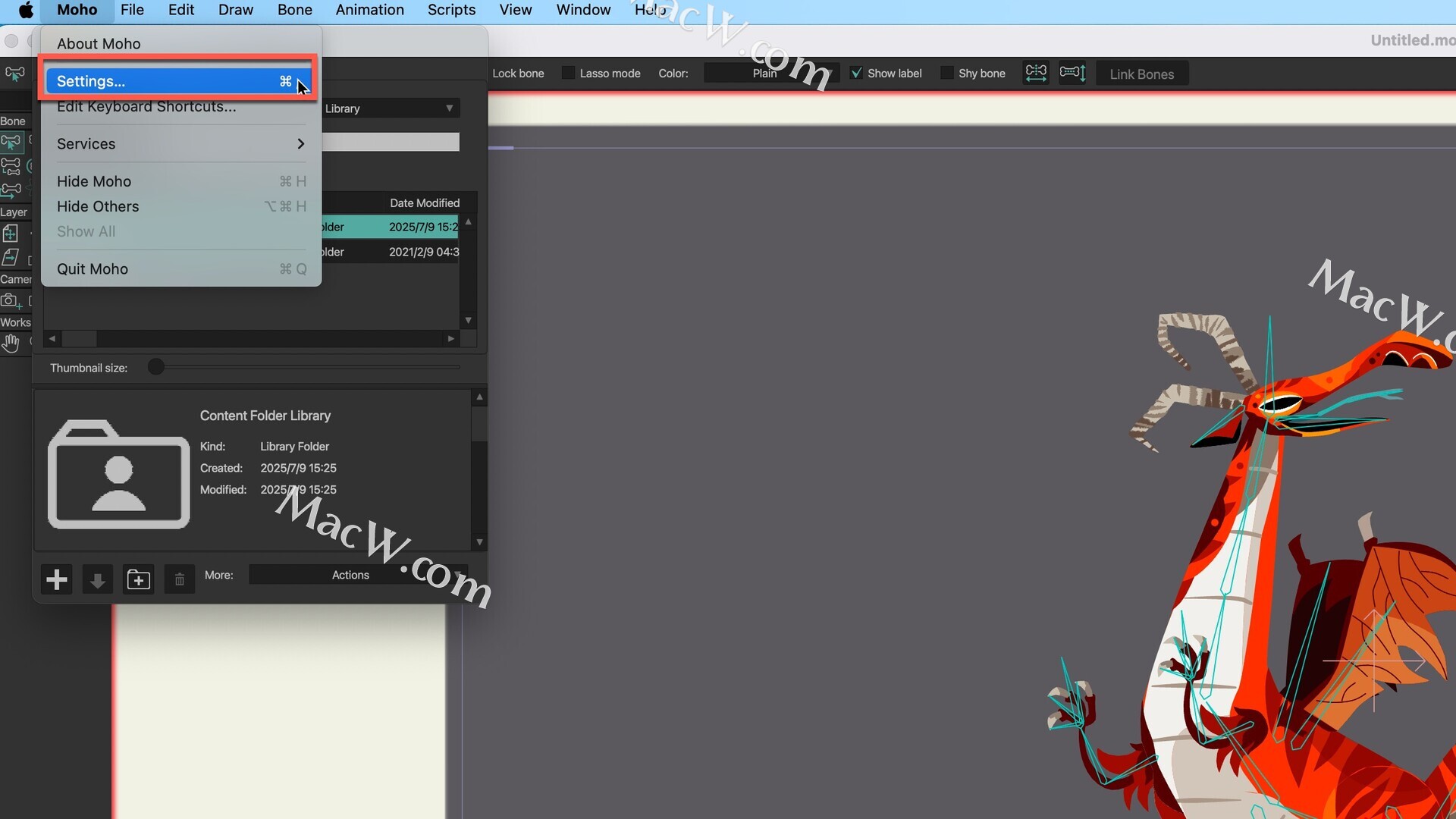The height and width of the screenshot is (819, 1456).
Task: Click the Link Bones button
Action: [1142, 74]
